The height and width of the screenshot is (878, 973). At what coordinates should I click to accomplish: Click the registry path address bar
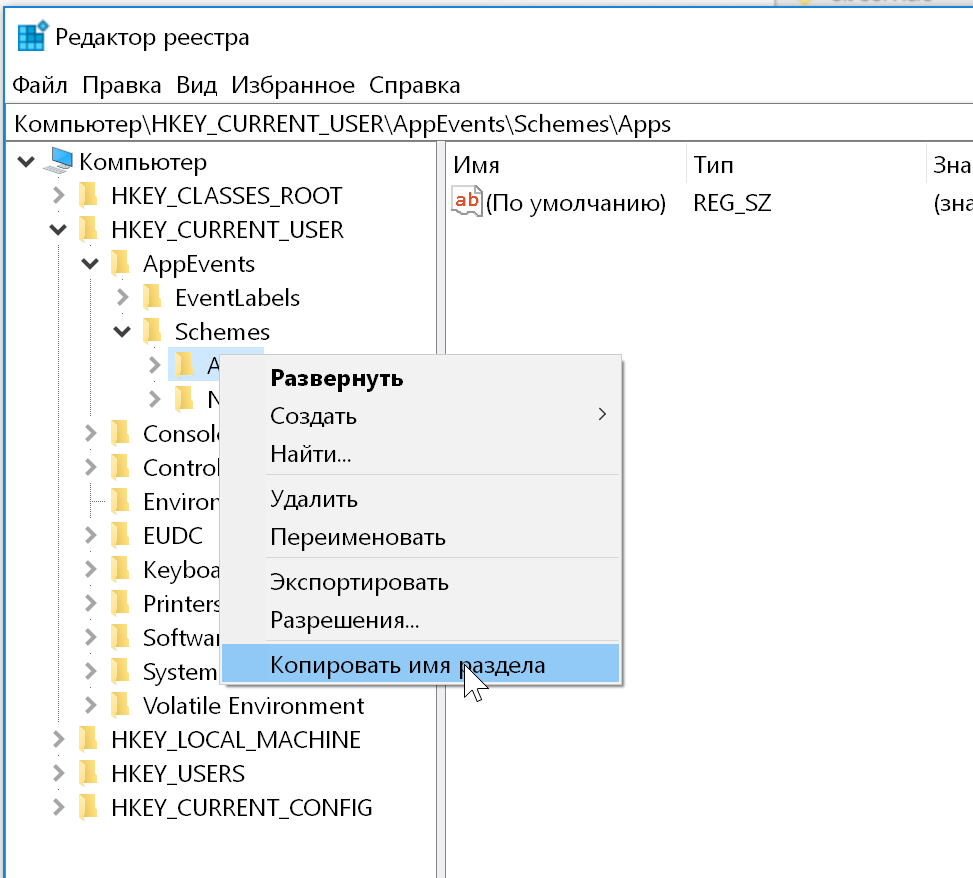[490, 123]
